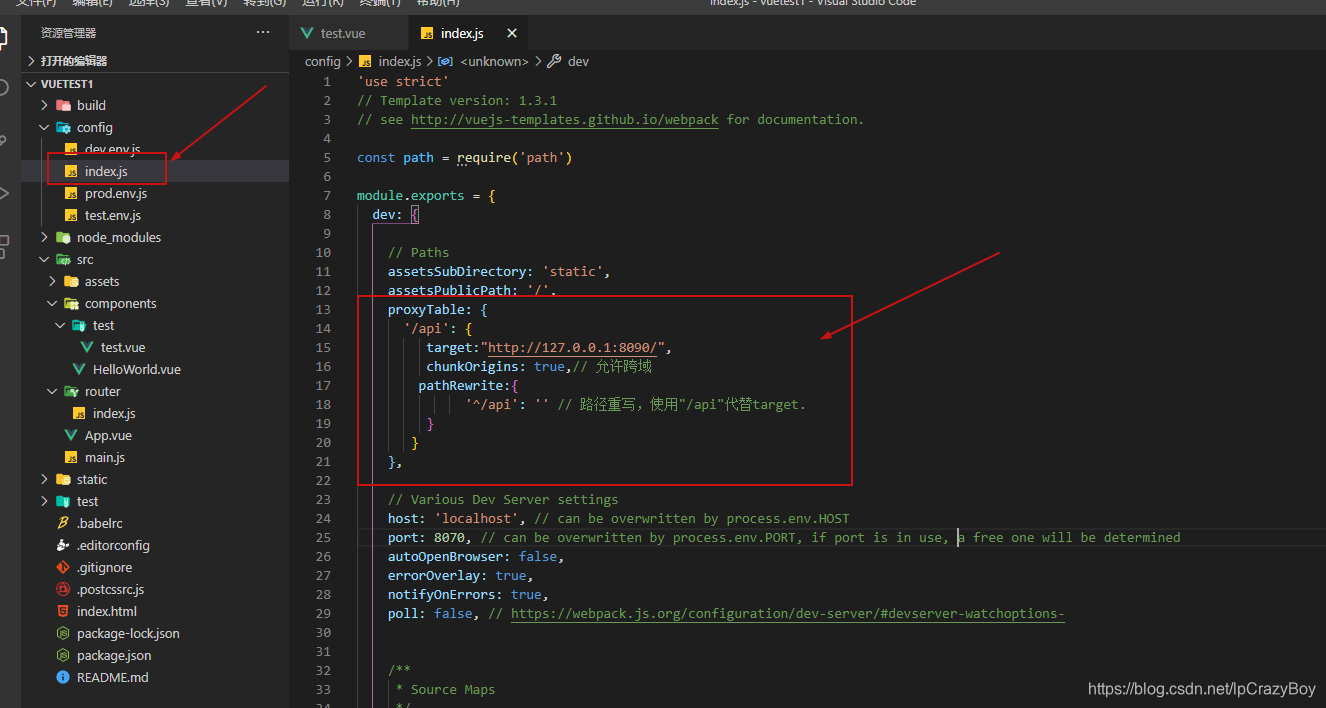
Task: Click the "const path = require('path')" line
Action: (x=464, y=157)
